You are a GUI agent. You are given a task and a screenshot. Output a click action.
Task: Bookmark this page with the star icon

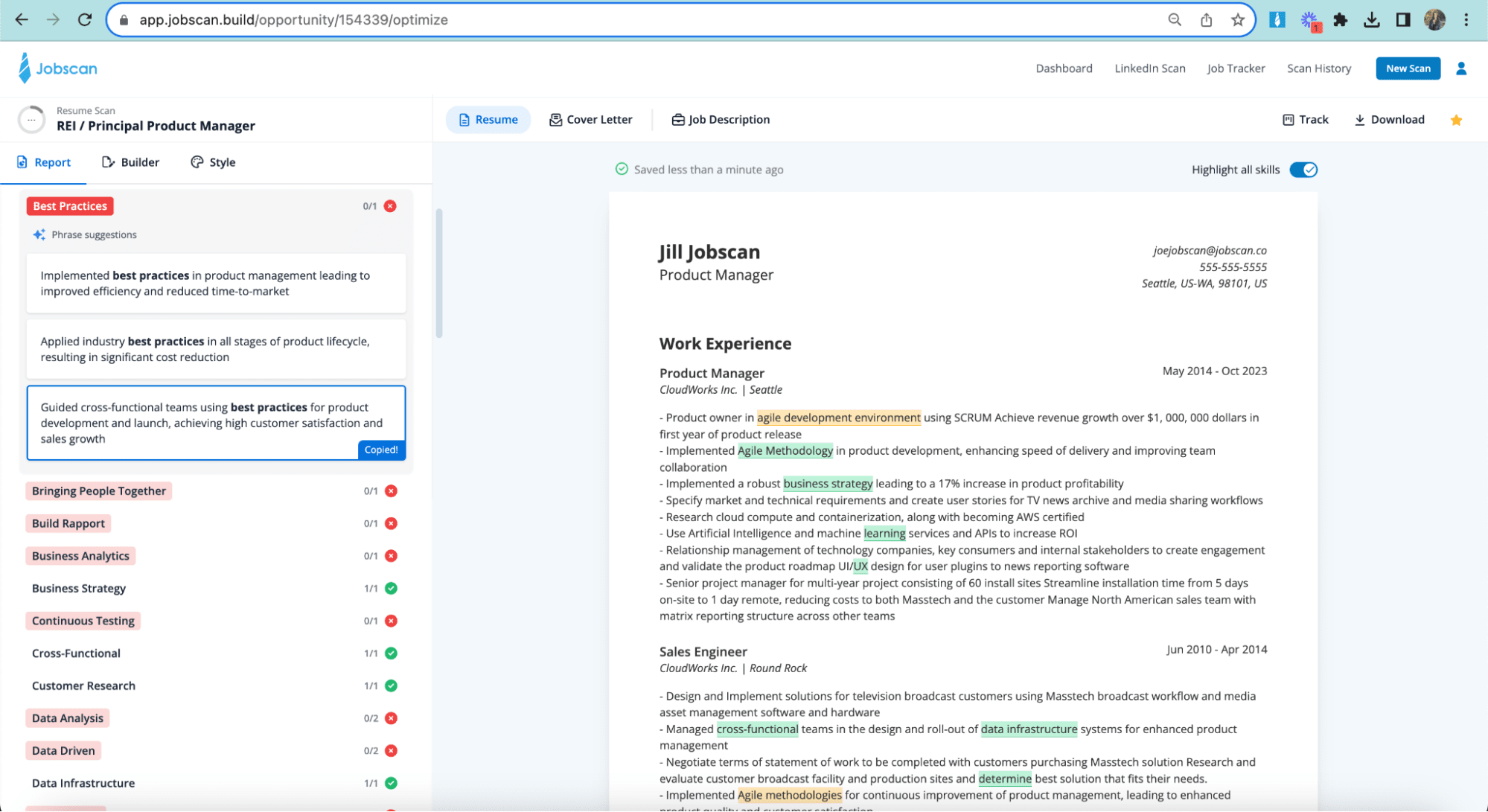(1237, 20)
